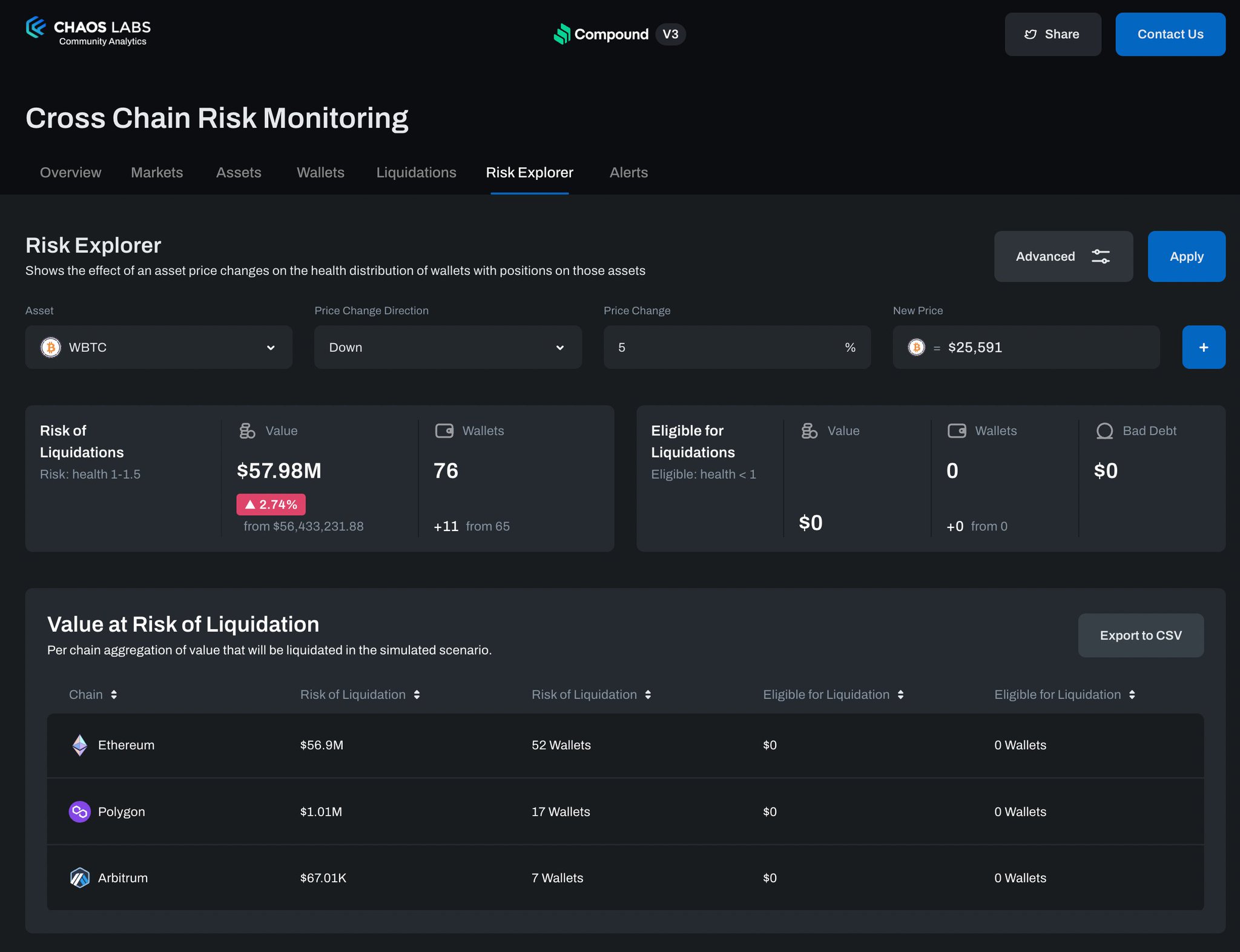The image size is (1240, 952).
Task: Click the Polygon chain icon in the table
Action: (79, 812)
